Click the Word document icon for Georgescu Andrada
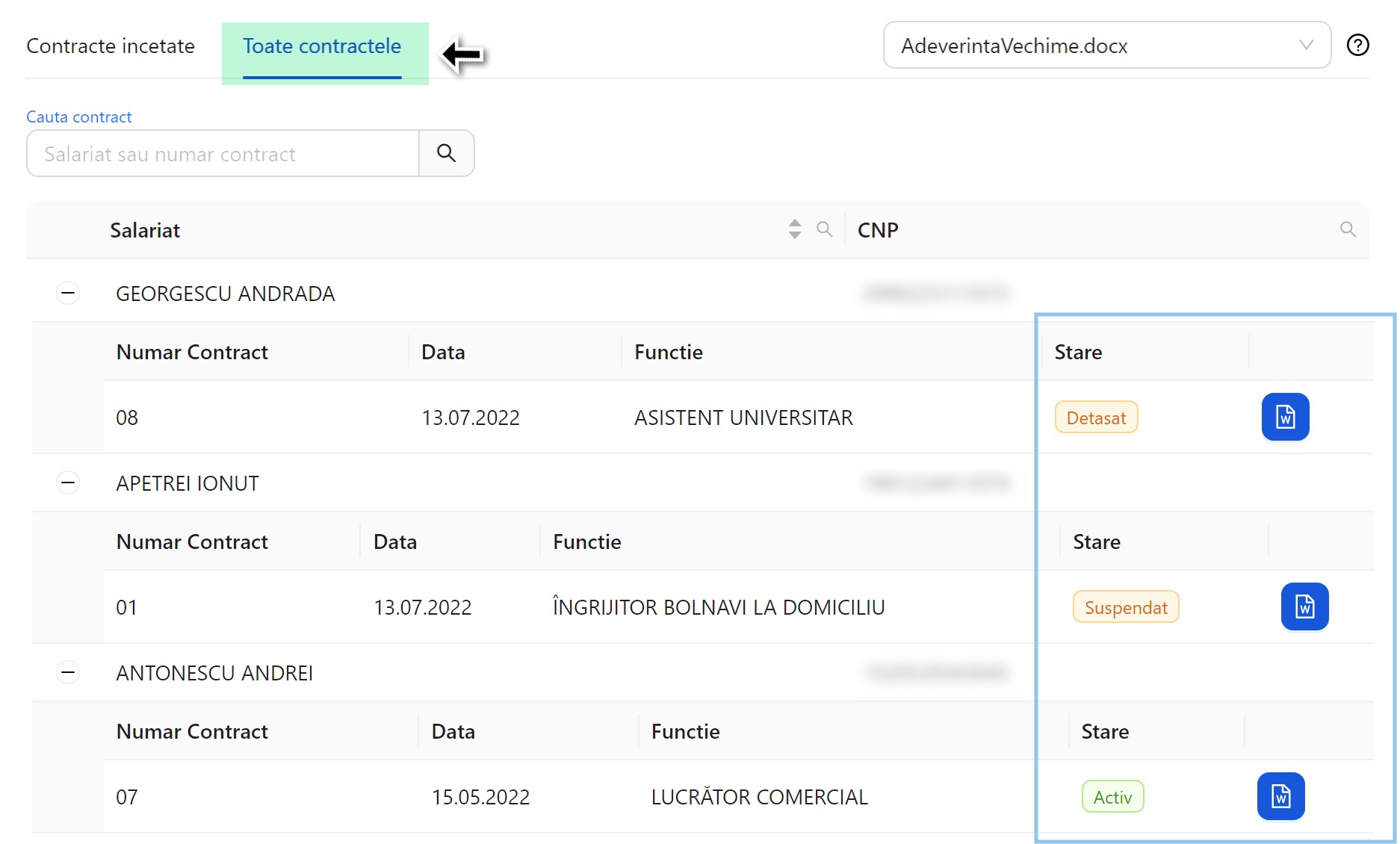 point(1284,417)
